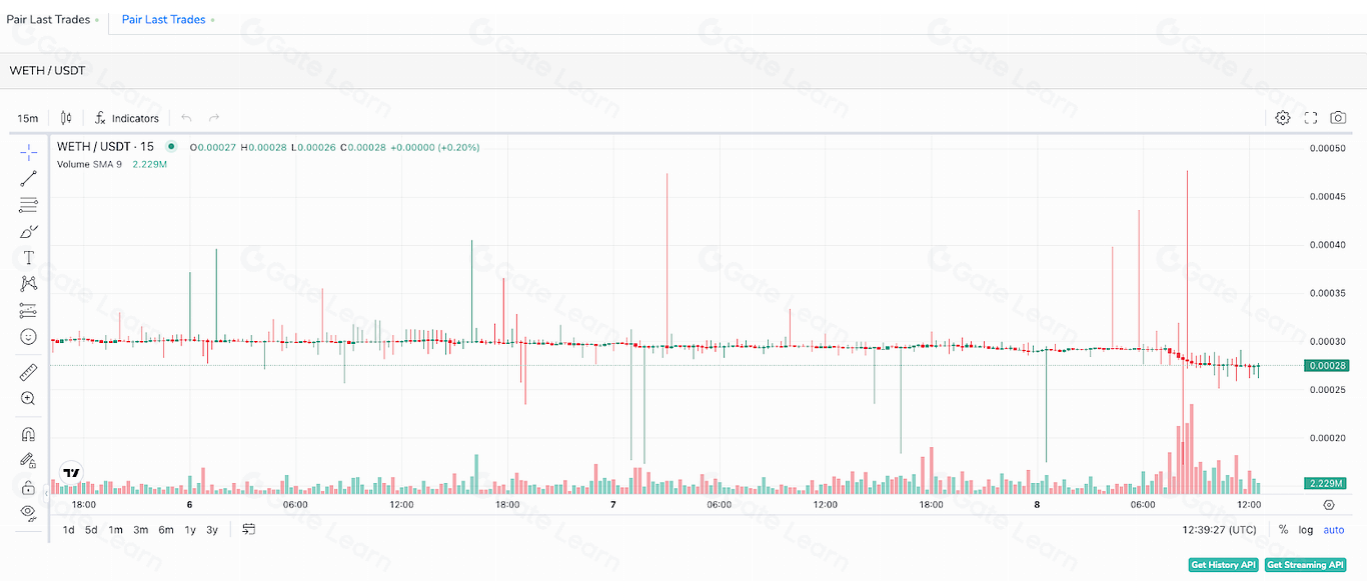Select the ruler measure tool
The height and width of the screenshot is (581, 1367).
28,373
